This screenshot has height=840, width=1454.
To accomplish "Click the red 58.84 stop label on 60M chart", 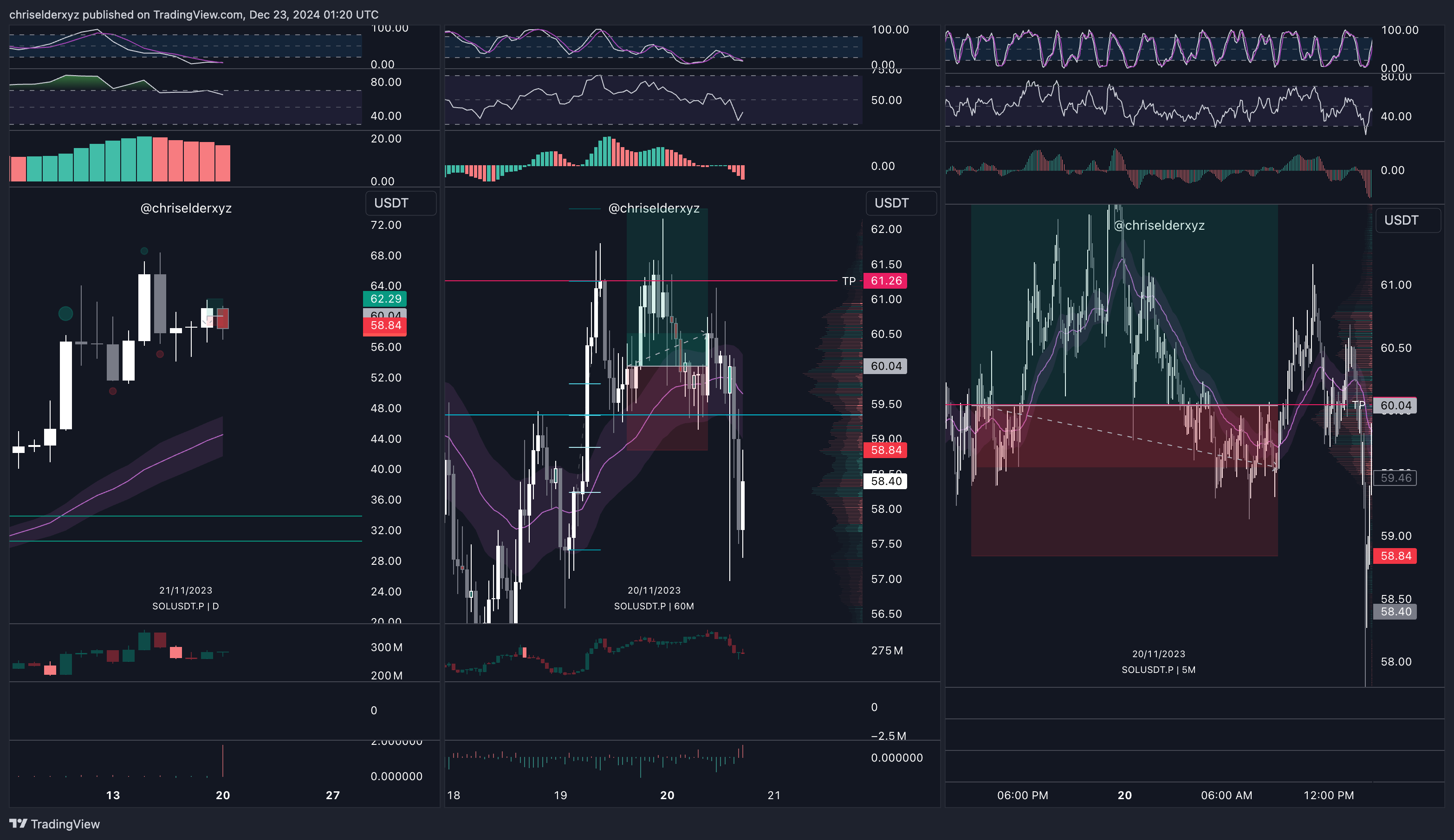I will [886, 450].
